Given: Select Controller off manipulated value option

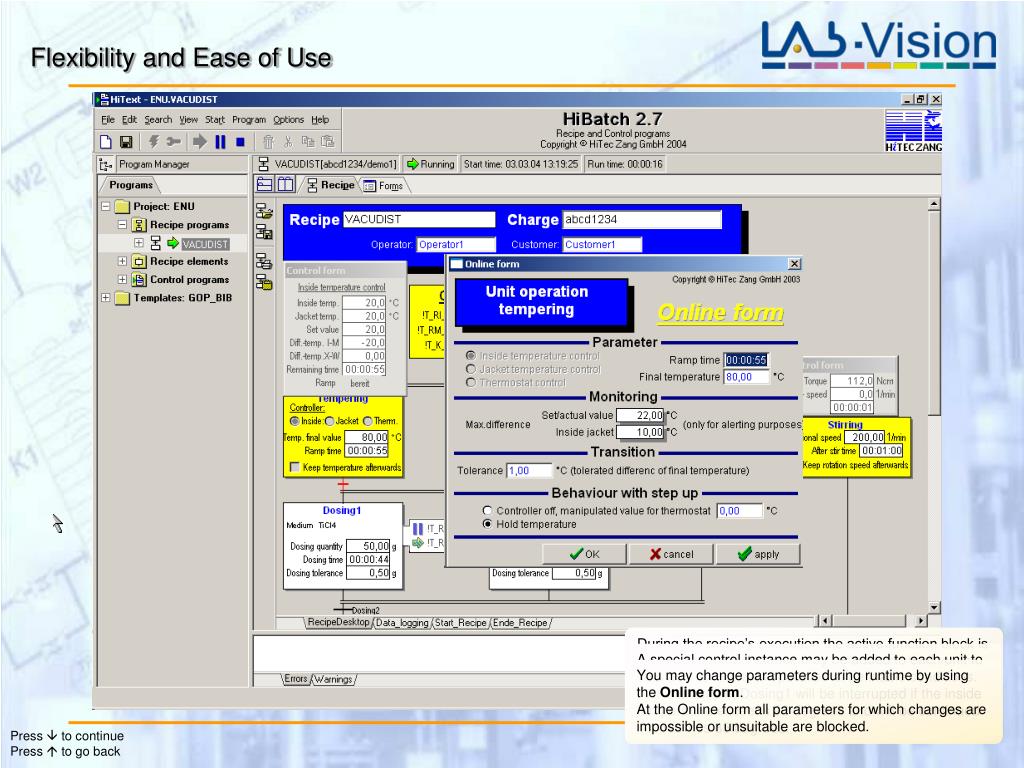Looking at the screenshot, I should (x=487, y=511).
